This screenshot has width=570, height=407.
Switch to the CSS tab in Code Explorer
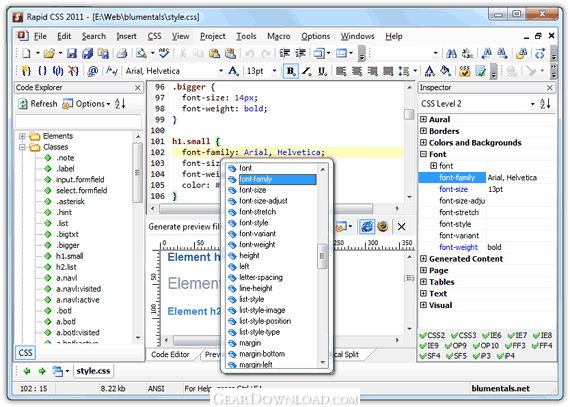point(25,353)
